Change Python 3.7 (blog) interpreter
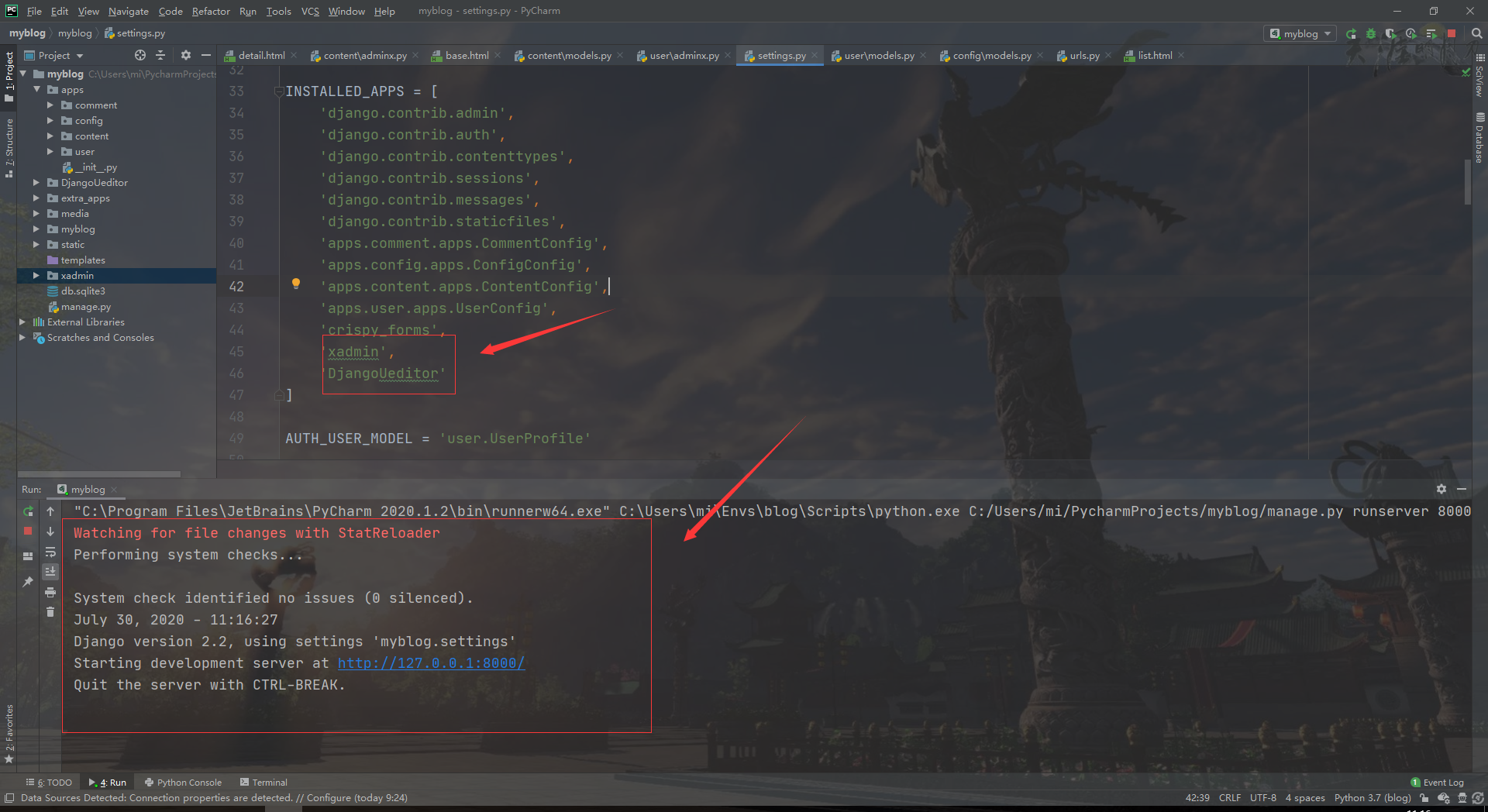 click(1373, 798)
